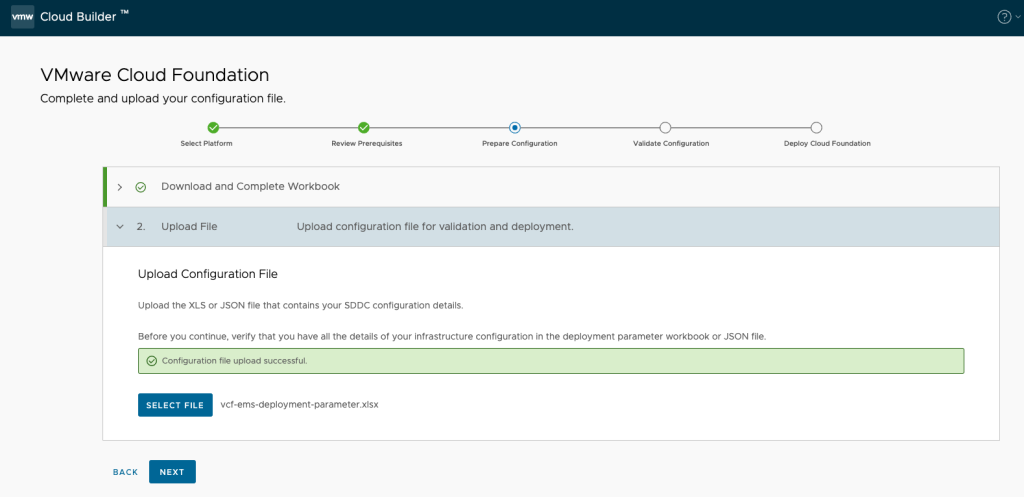
Task: Click 'Upload configuration file for validation and deployment.' description
Action: coord(435,227)
